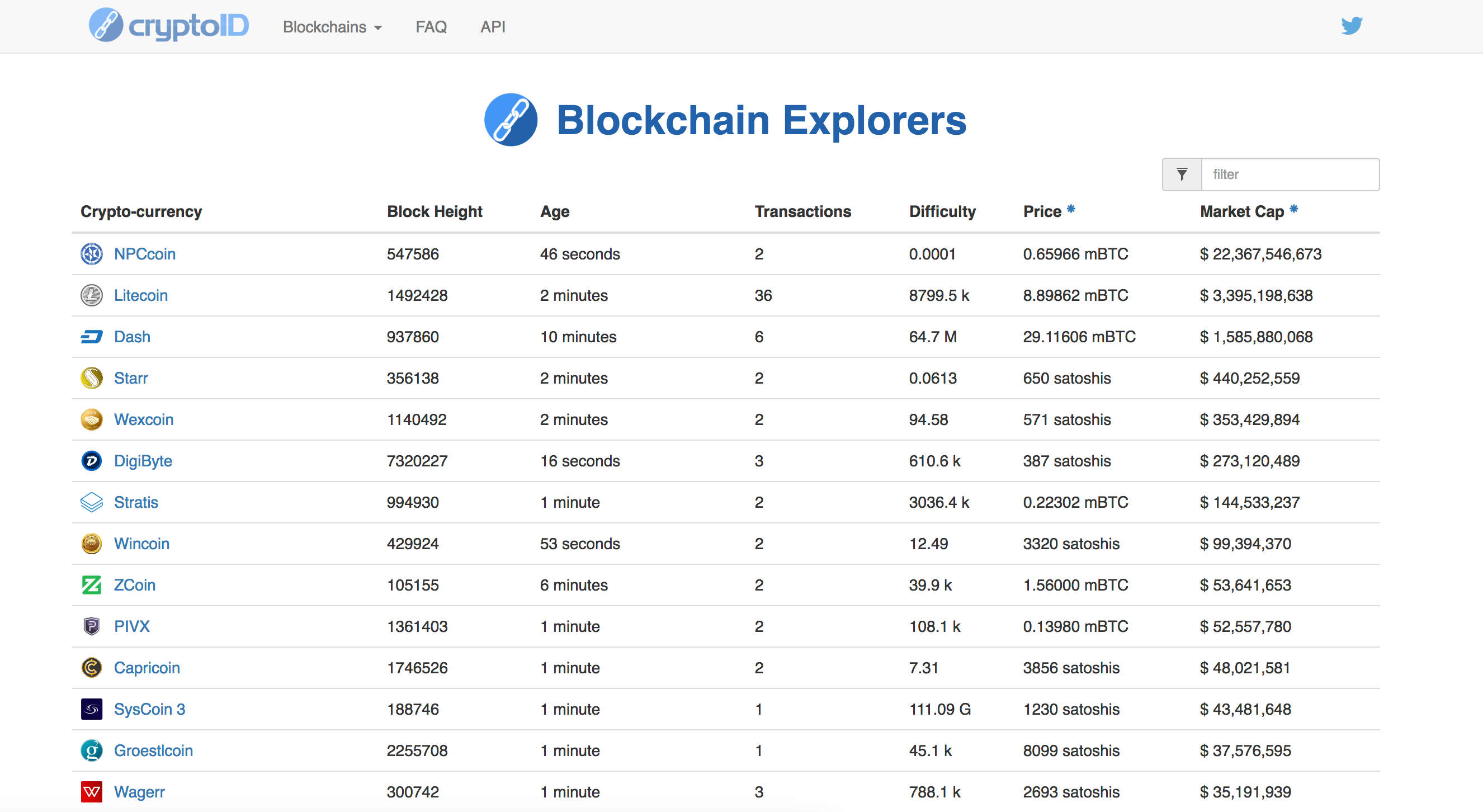The image size is (1483, 812).
Task: Click the PIVX shield icon
Action: (x=92, y=626)
